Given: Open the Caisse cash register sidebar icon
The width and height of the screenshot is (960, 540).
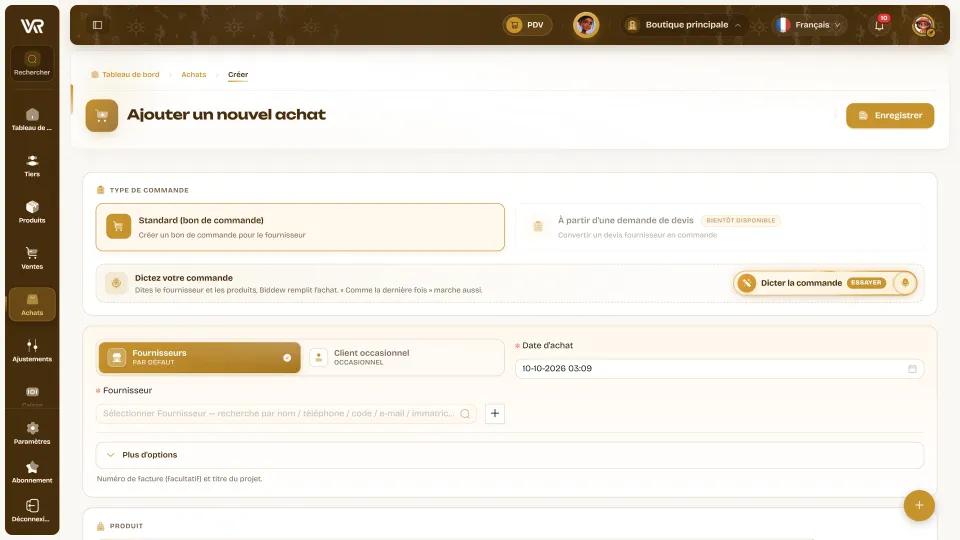Looking at the screenshot, I should click(32, 394).
